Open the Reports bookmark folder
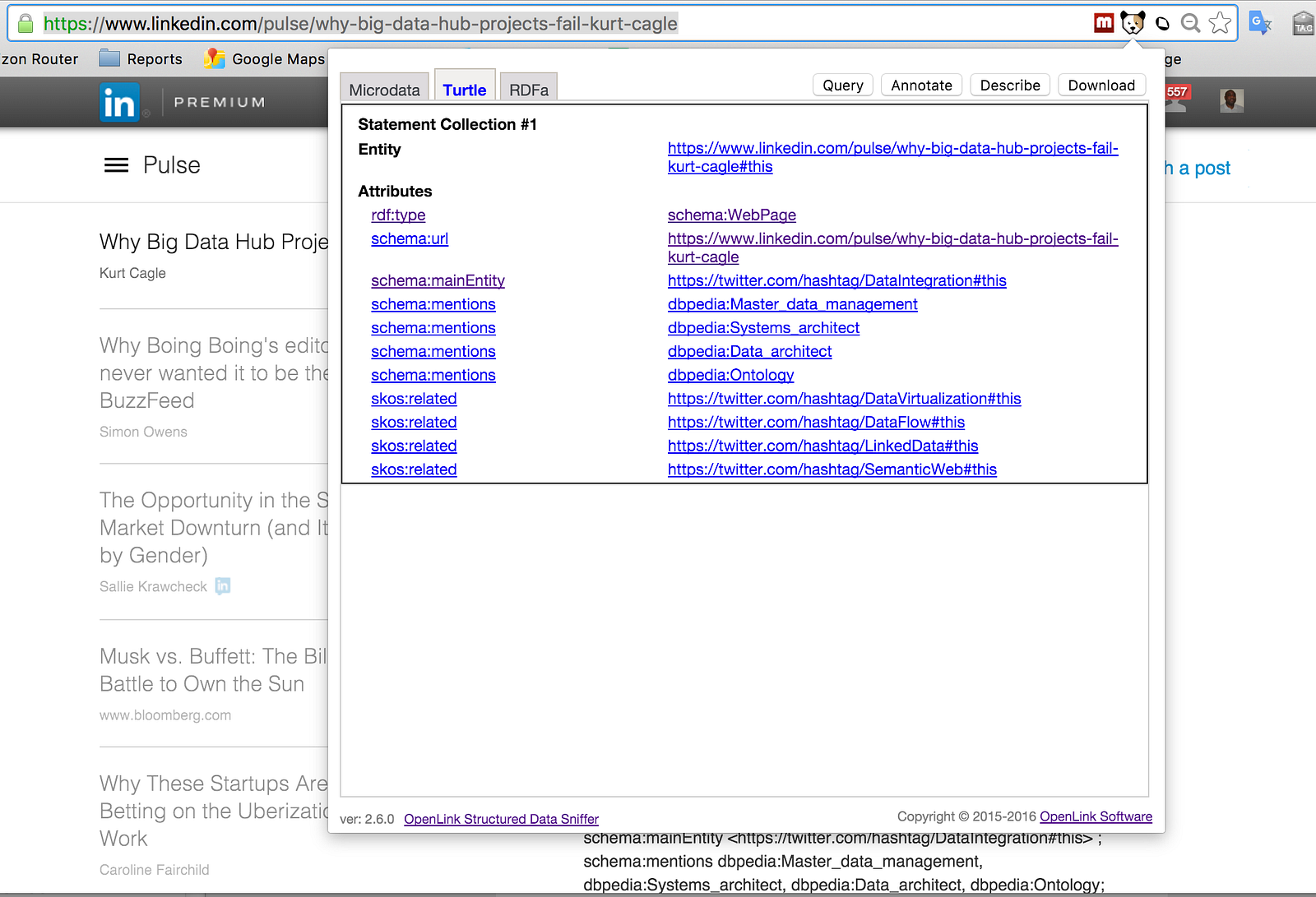Viewport: 1316px width, 897px height. point(141,59)
